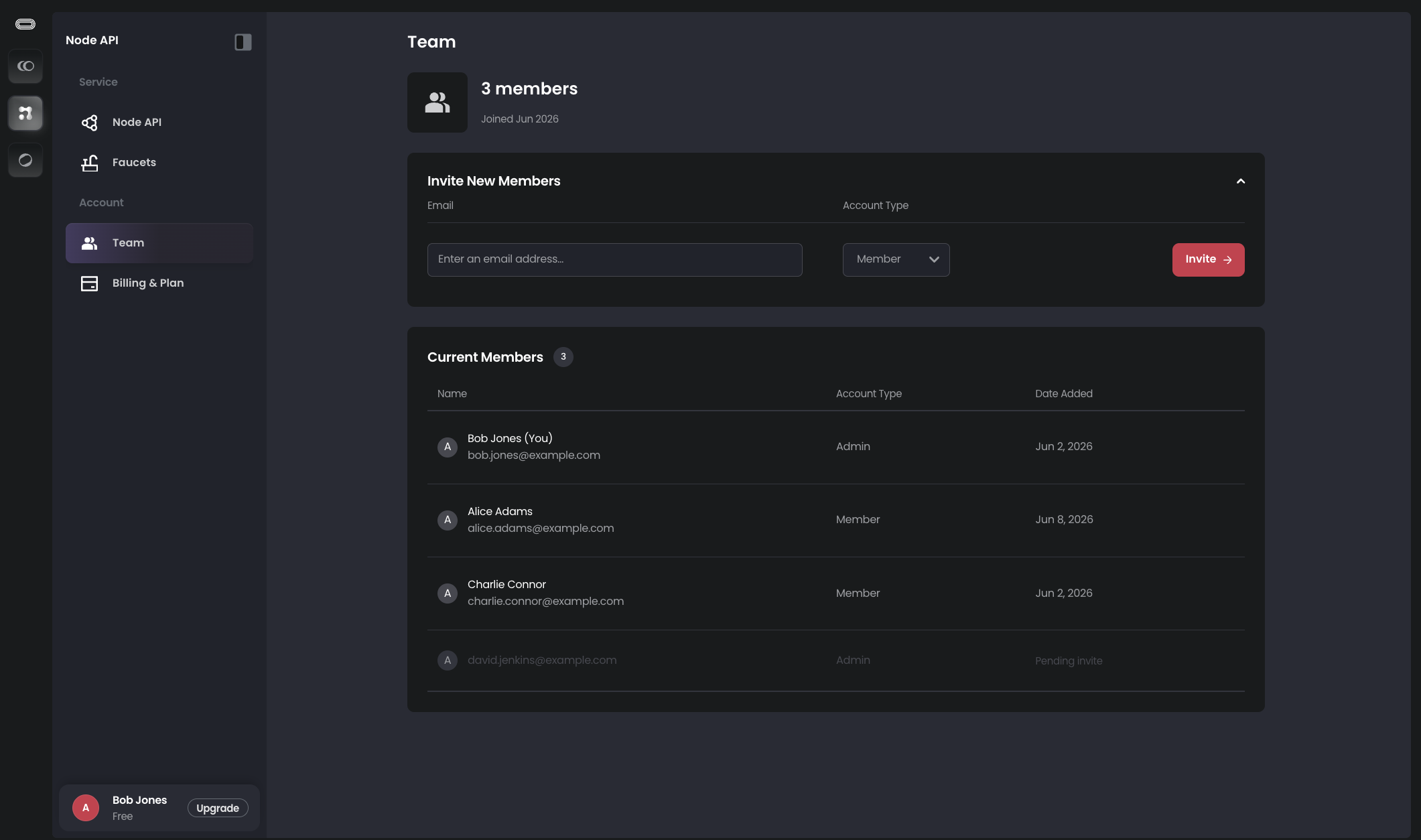1421x840 pixels.
Task: Click the Name column header
Action: (452, 394)
